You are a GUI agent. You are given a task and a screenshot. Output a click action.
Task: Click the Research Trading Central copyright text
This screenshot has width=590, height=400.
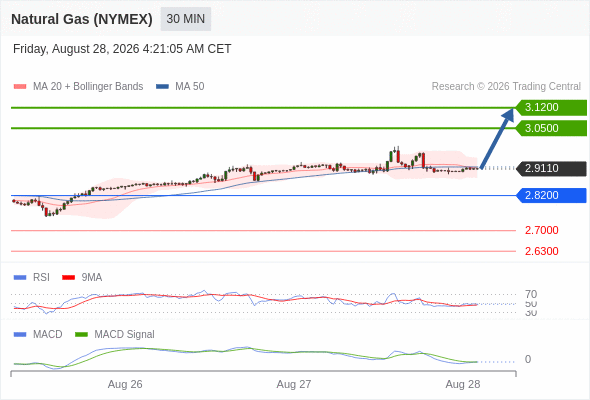(506, 87)
